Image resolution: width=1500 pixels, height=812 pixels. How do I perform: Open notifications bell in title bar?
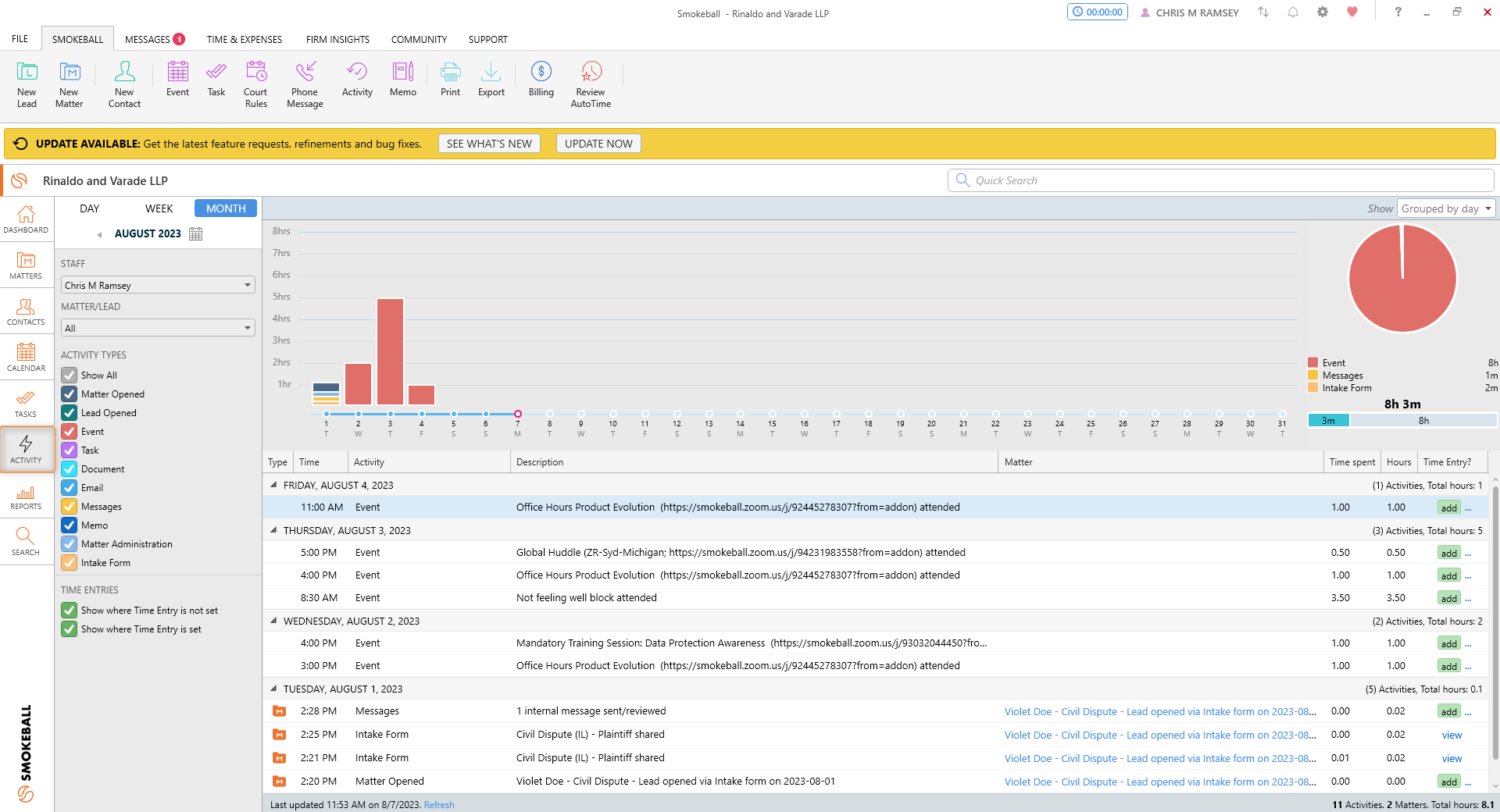pos(1293,12)
